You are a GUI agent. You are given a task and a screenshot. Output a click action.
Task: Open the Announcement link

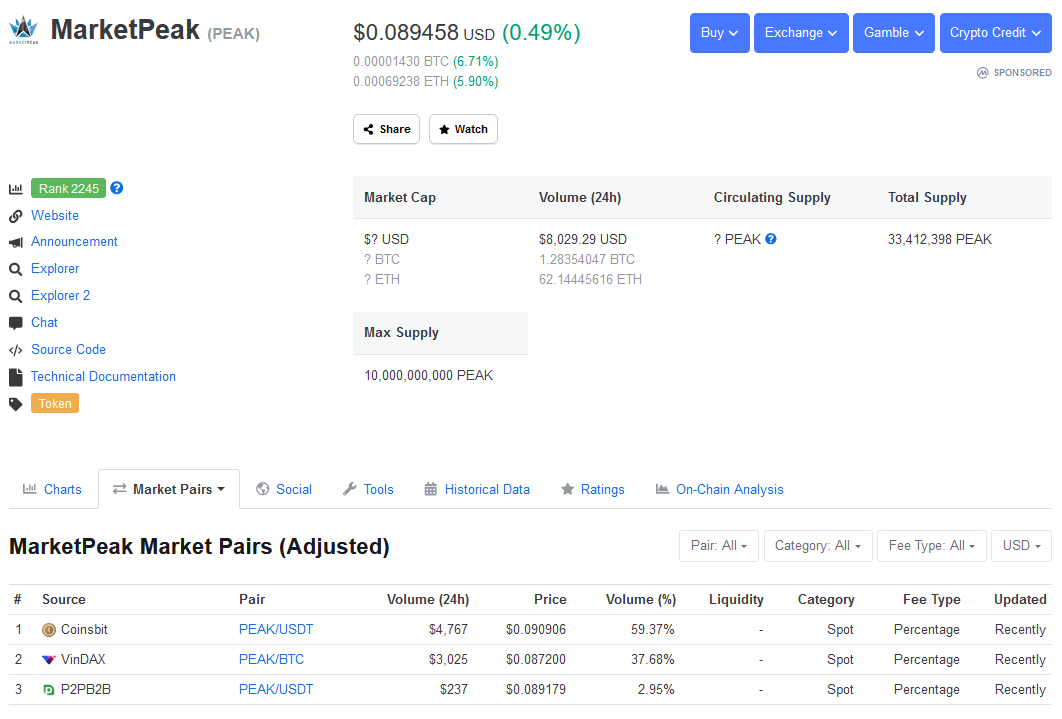pos(75,242)
